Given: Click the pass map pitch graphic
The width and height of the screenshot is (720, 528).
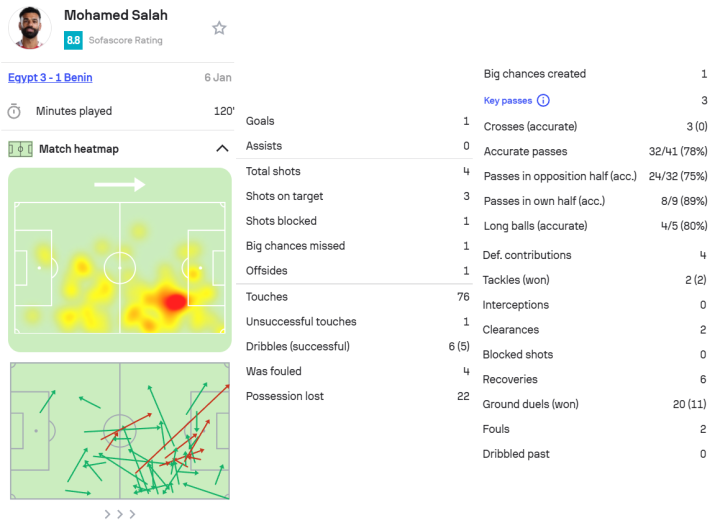Looking at the screenshot, I should [120, 430].
